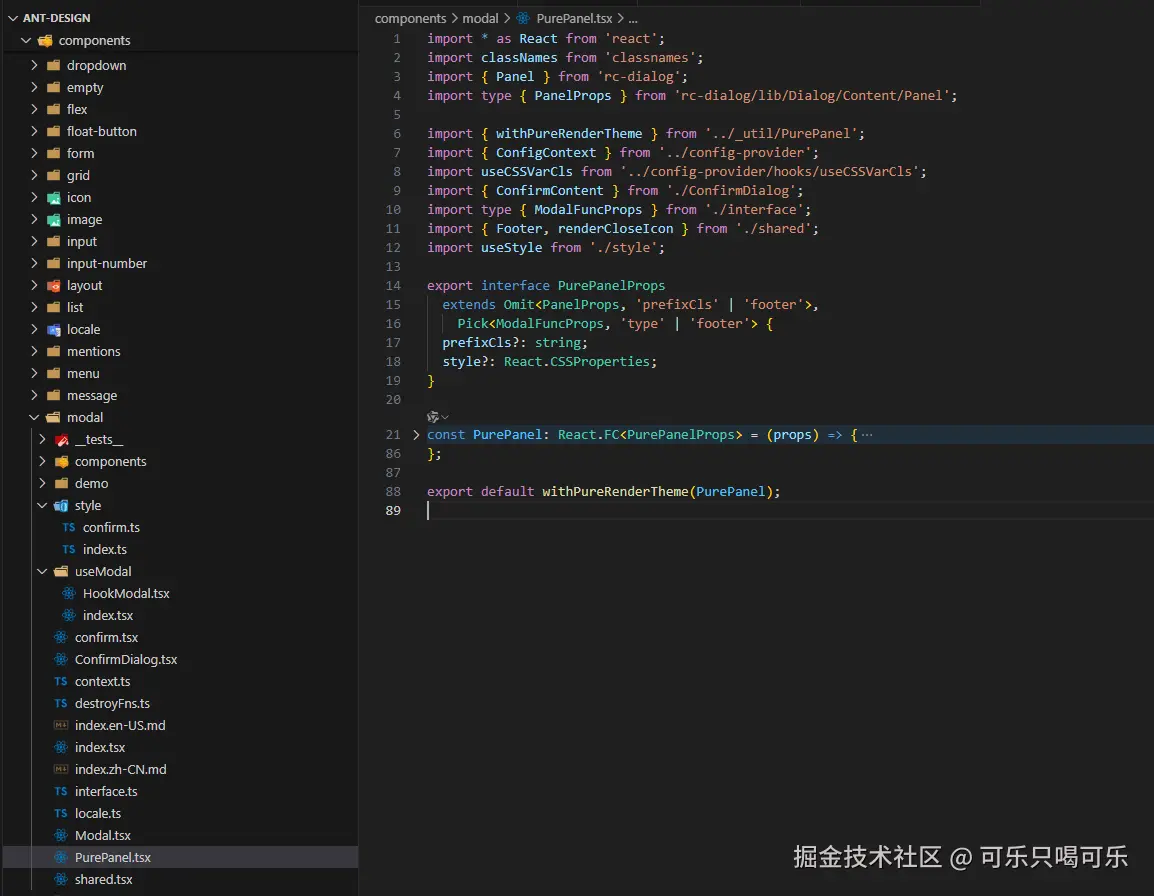Collapse the useModal folder chevron
This screenshot has width=1154, height=896.
(x=42, y=571)
